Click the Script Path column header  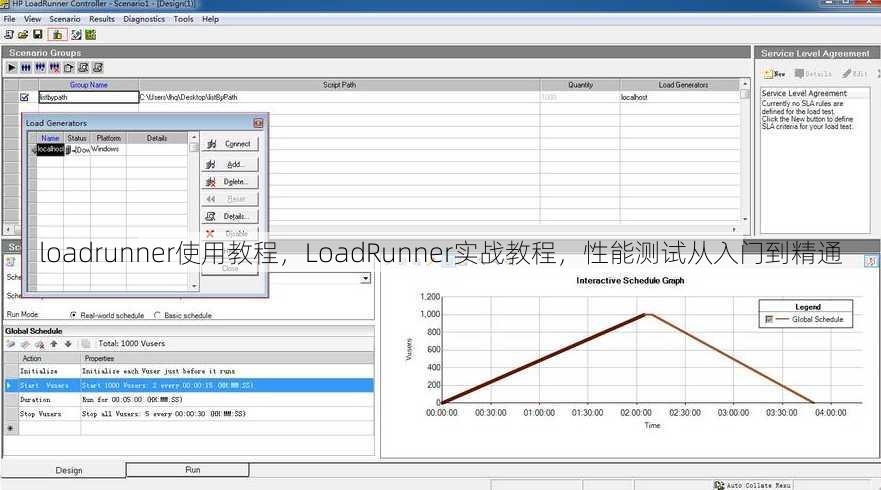click(x=339, y=85)
